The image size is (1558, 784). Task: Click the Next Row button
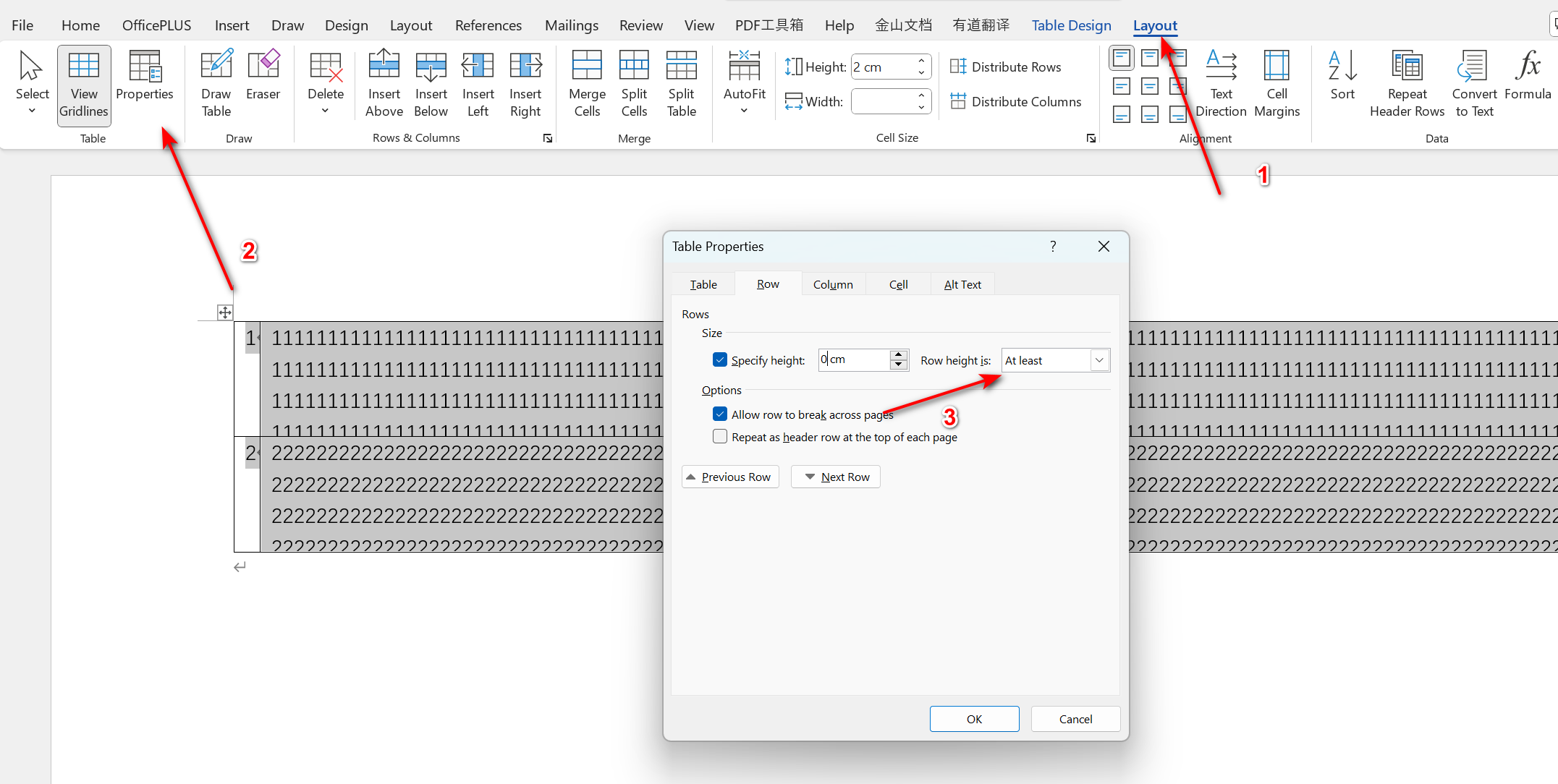pyautogui.click(x=836, y=477)
